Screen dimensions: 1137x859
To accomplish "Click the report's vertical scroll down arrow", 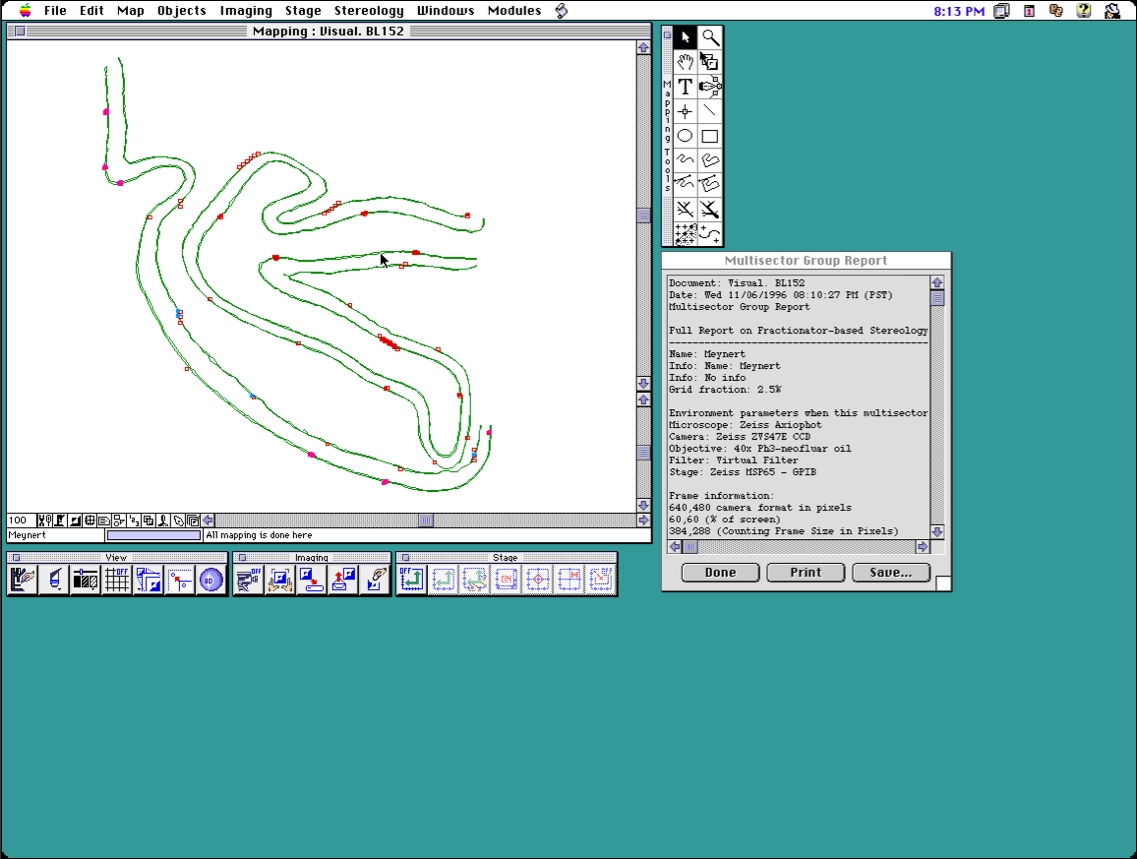I will click(937, 532).
